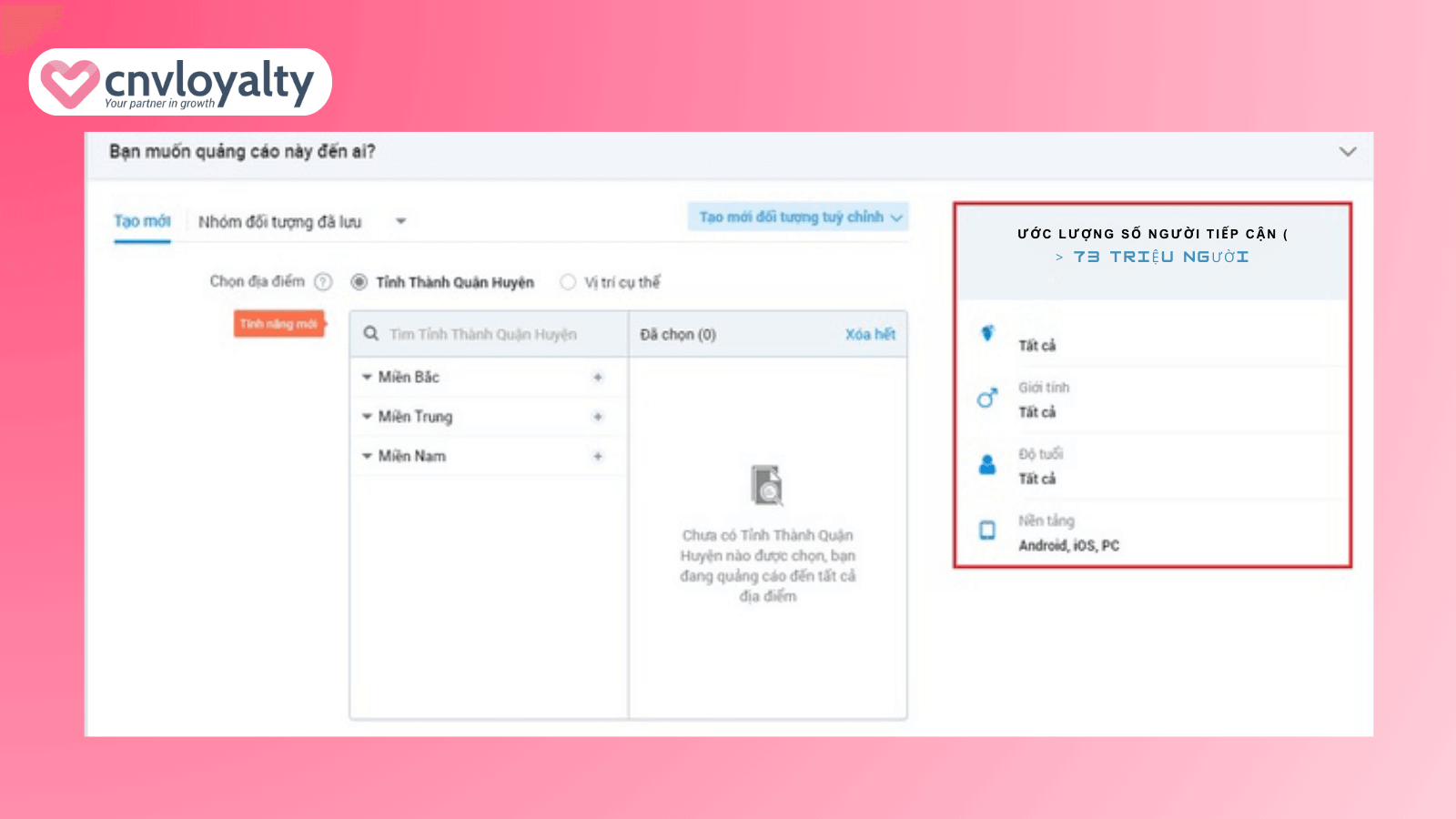Click the Tạo mới đối tượng tuỳ chỉnh button

pos(796,217)
